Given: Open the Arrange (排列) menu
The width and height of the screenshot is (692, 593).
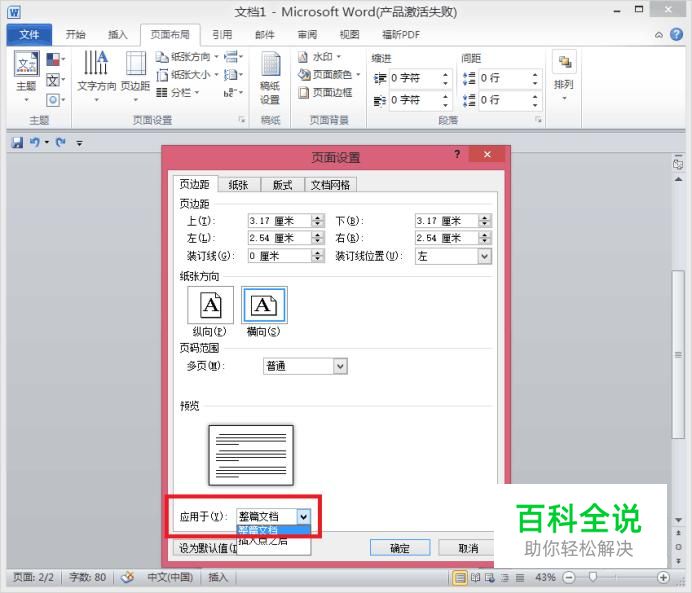Looking at the screenshot, I should pos(564,76).
